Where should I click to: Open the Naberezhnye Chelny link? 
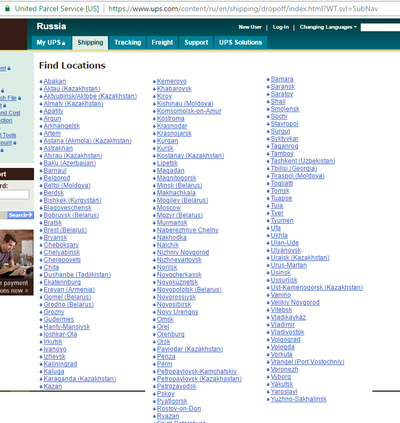click(x=188, y=230)
